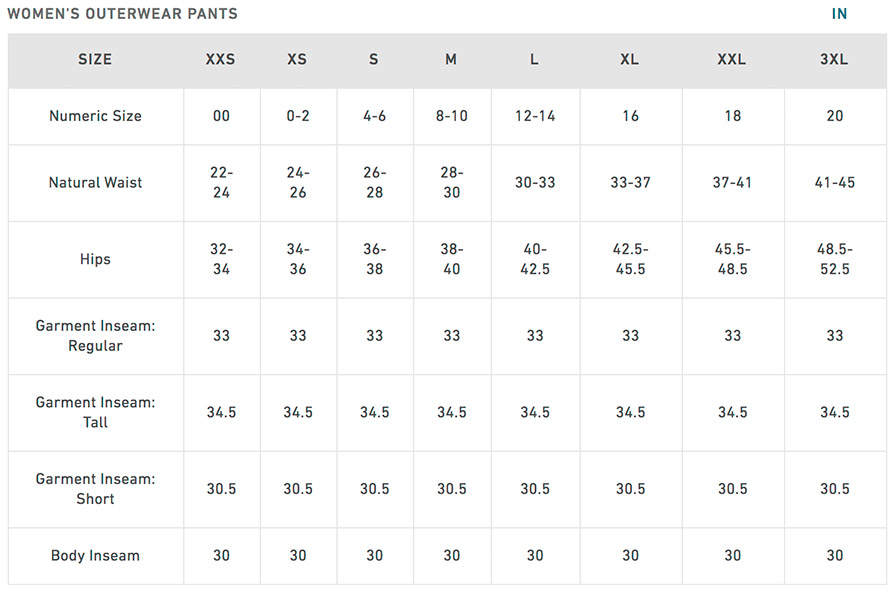Select the Hips row label

[95, 259]
